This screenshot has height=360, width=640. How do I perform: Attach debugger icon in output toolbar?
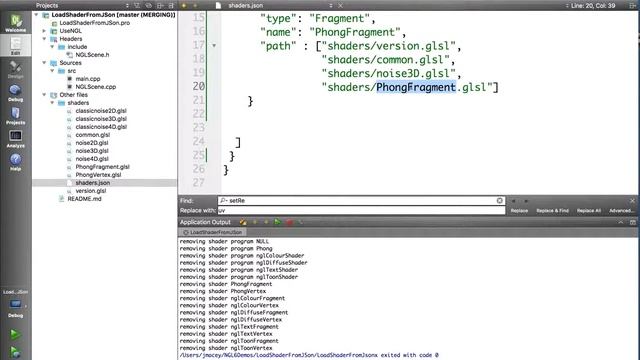click(x=301, y=222)
